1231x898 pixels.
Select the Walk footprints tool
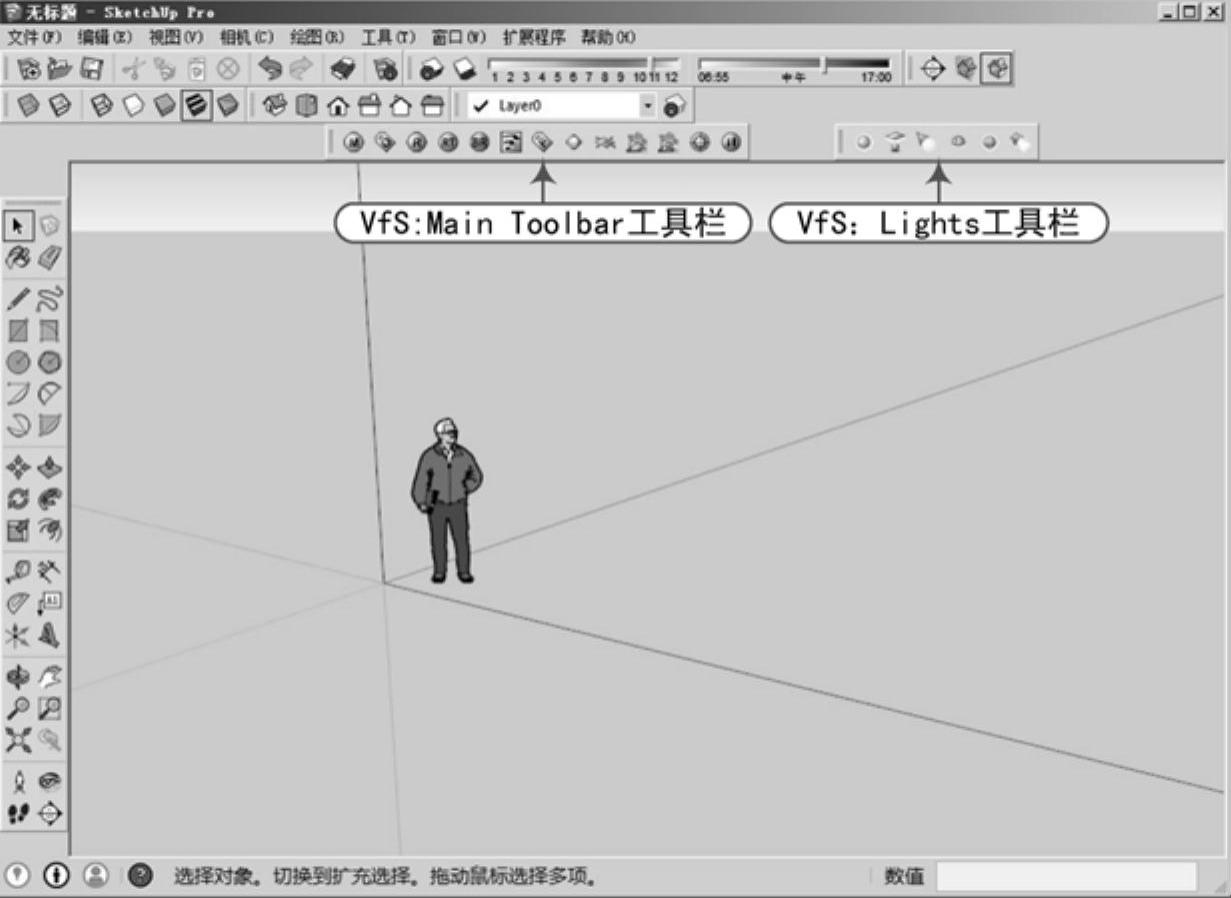tap(18, 813)
